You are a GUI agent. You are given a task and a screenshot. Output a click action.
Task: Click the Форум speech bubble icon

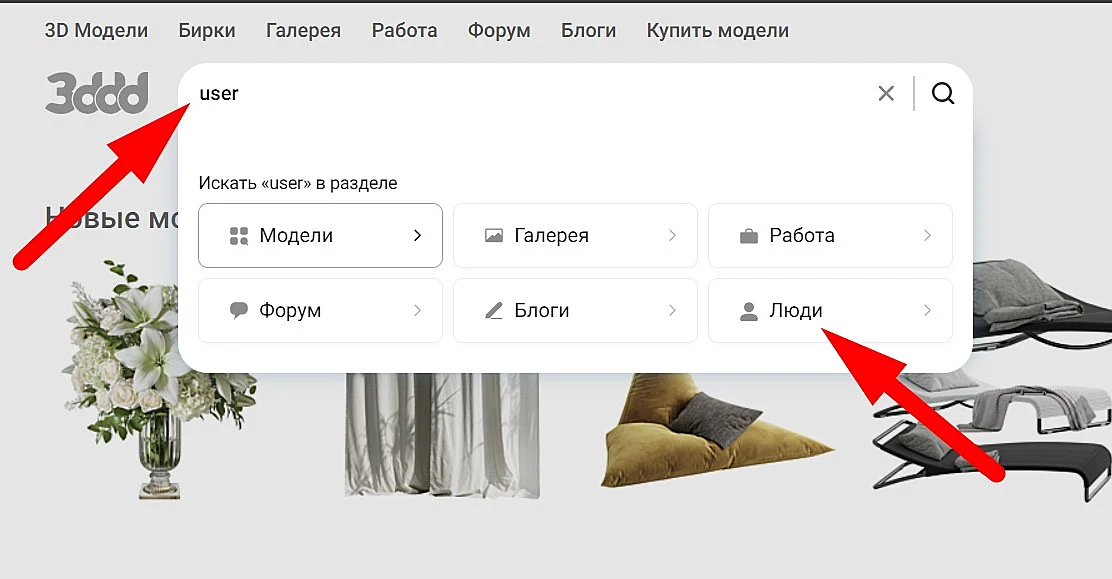[x=239, y=310]
